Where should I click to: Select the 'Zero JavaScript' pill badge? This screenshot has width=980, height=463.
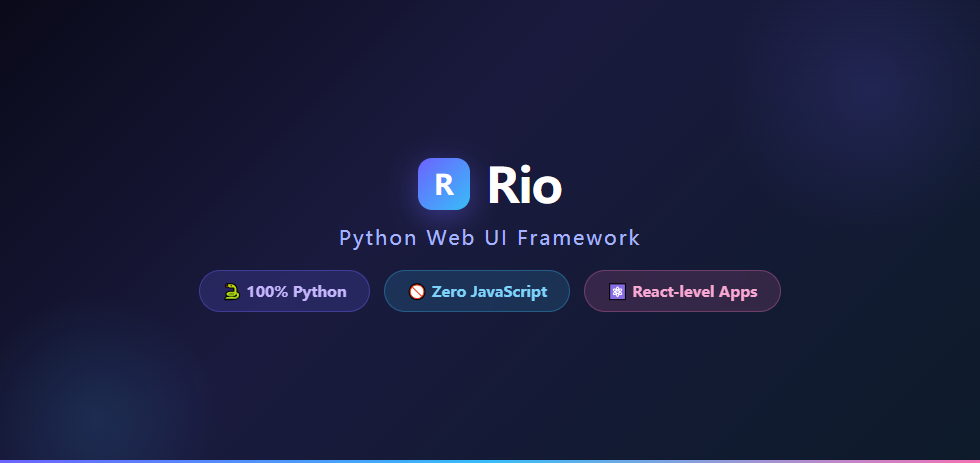(x=477, y=291)
